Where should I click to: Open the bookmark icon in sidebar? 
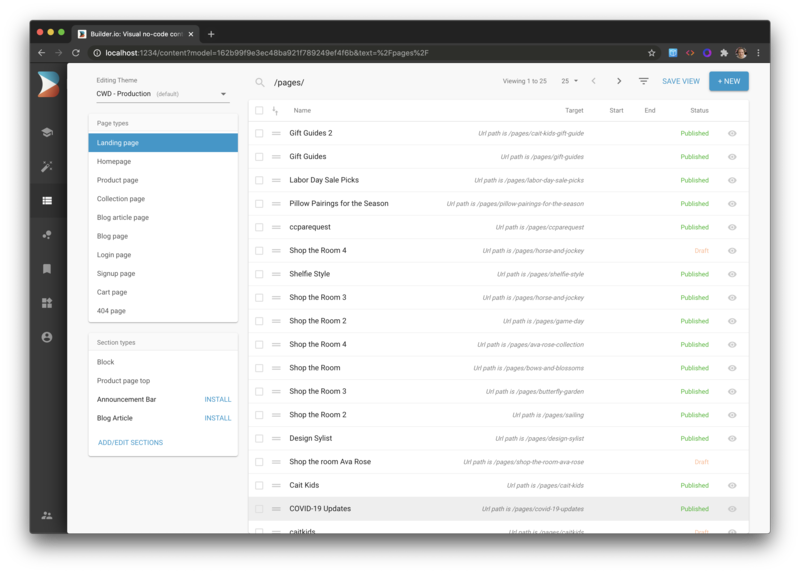(47, 269)
